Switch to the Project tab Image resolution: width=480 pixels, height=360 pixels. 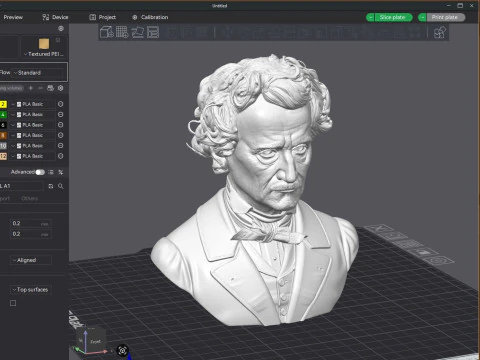pyautogui.click(x=103, y=17)
